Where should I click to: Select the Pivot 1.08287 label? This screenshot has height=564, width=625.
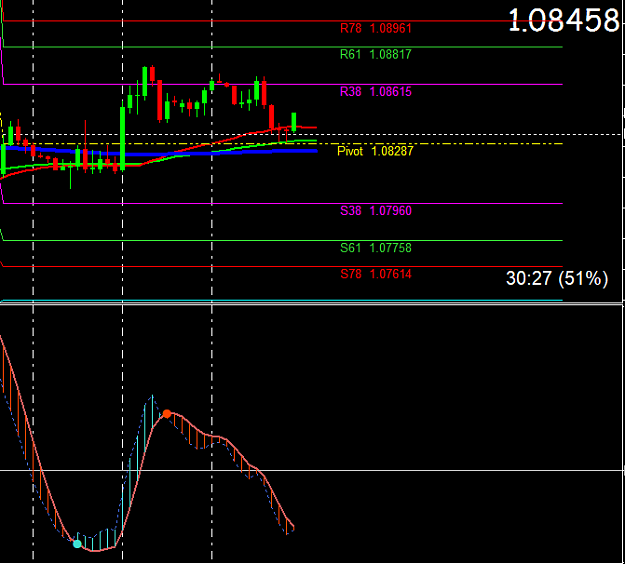click(x=375, y=151)
